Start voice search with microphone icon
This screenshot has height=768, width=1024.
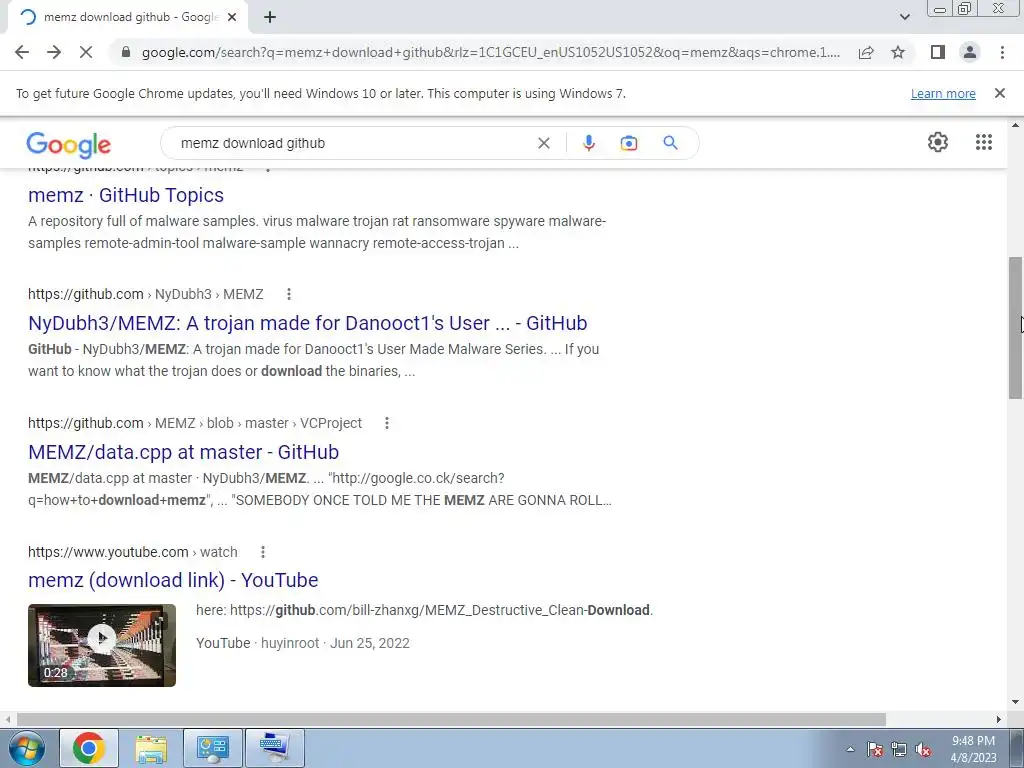[x=588, y=143]
